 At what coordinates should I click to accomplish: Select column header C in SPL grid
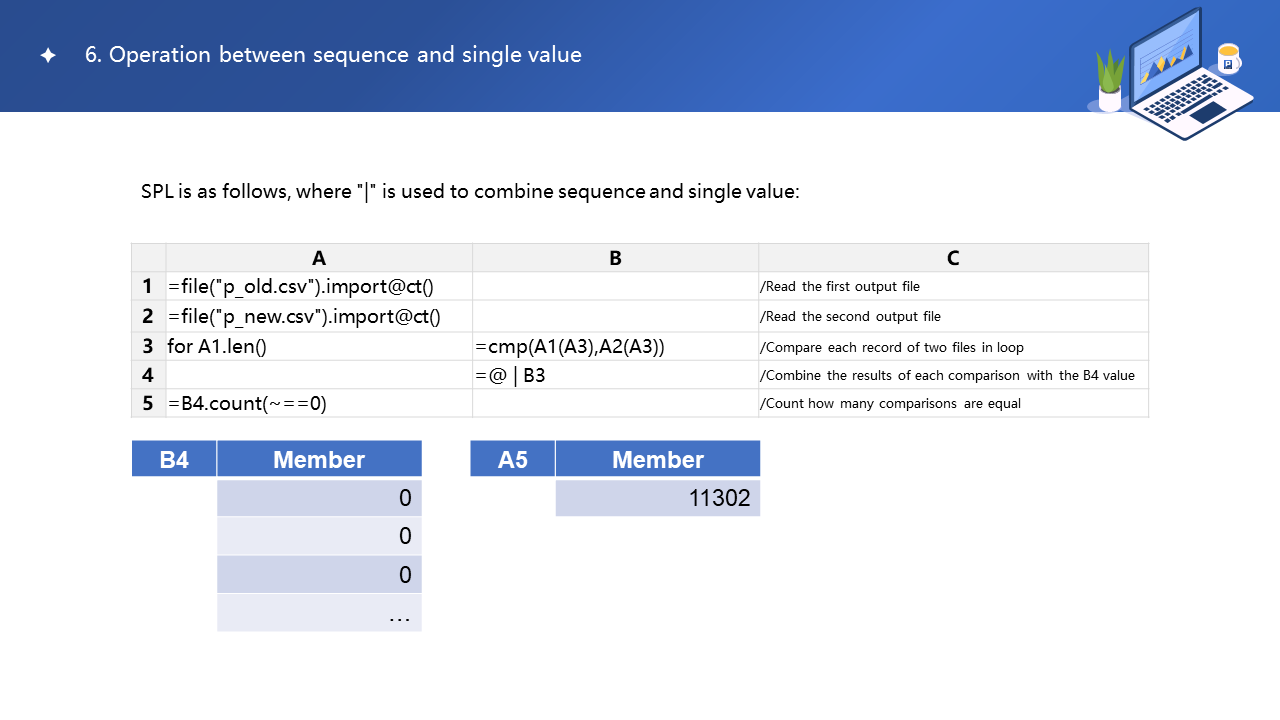[953, 258]
